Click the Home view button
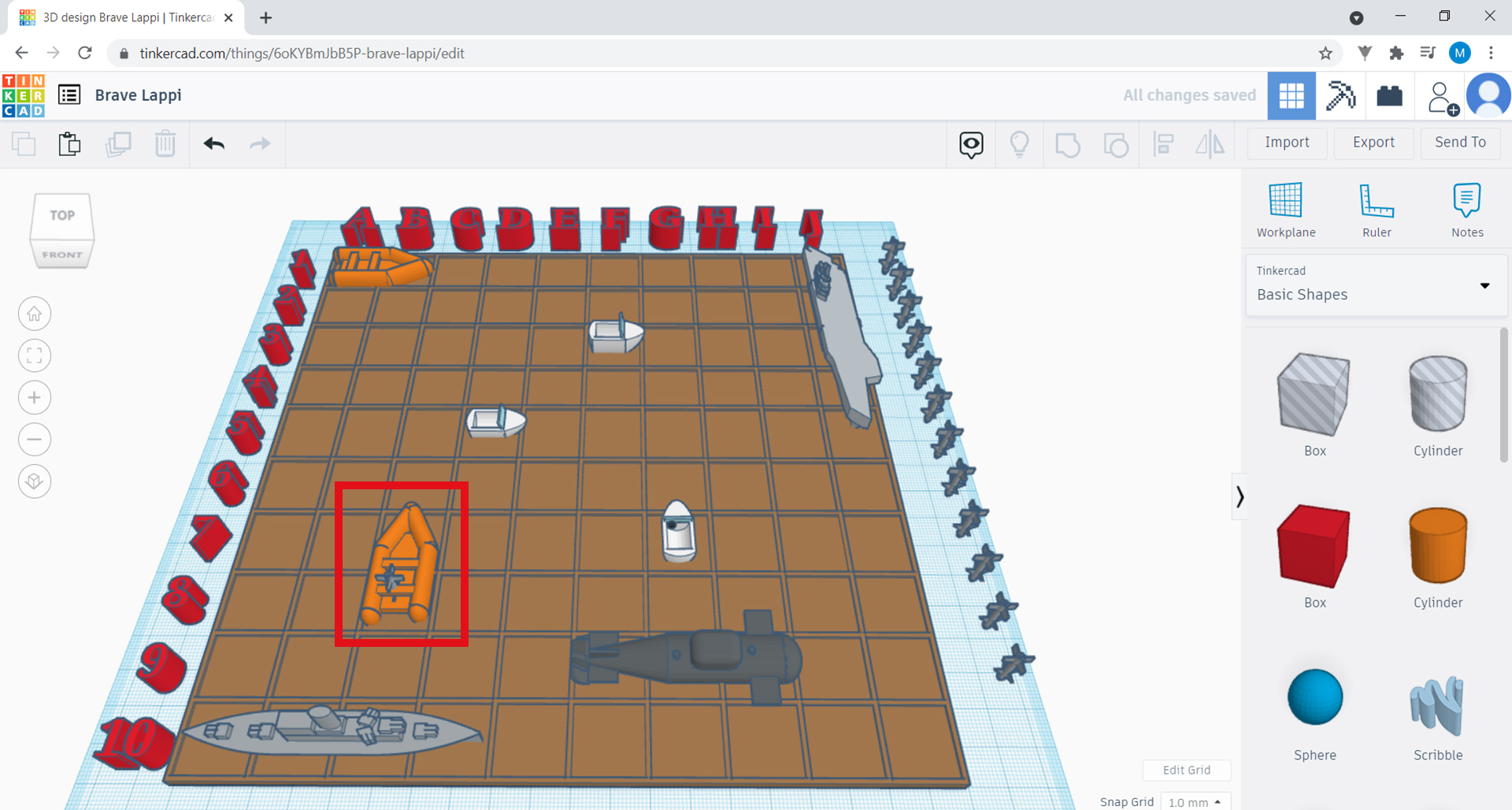The height and width of the screenshot is (810, 1512). (x=35, y=314)
